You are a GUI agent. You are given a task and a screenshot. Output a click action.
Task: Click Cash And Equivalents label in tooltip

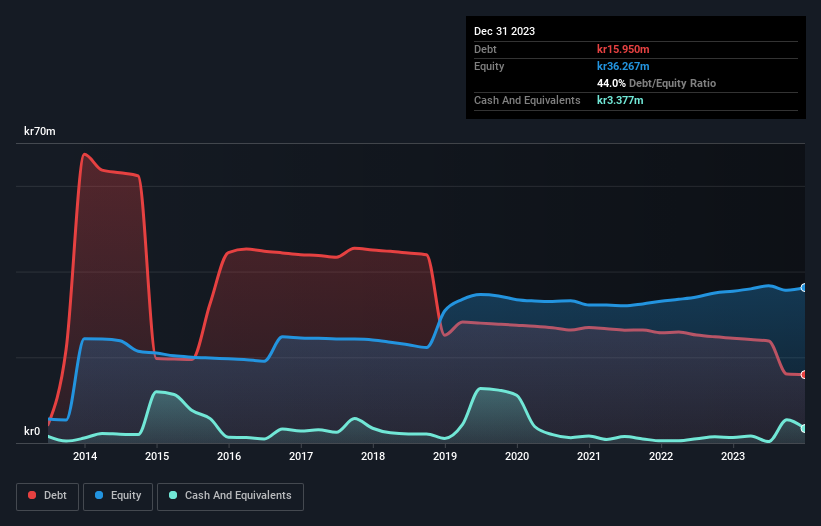pos(527,100)
